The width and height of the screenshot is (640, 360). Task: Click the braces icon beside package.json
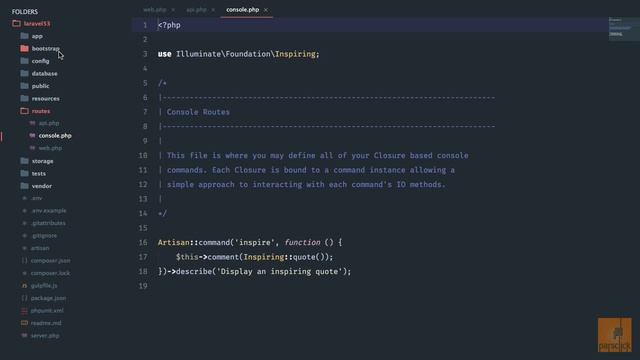(24, 298)
